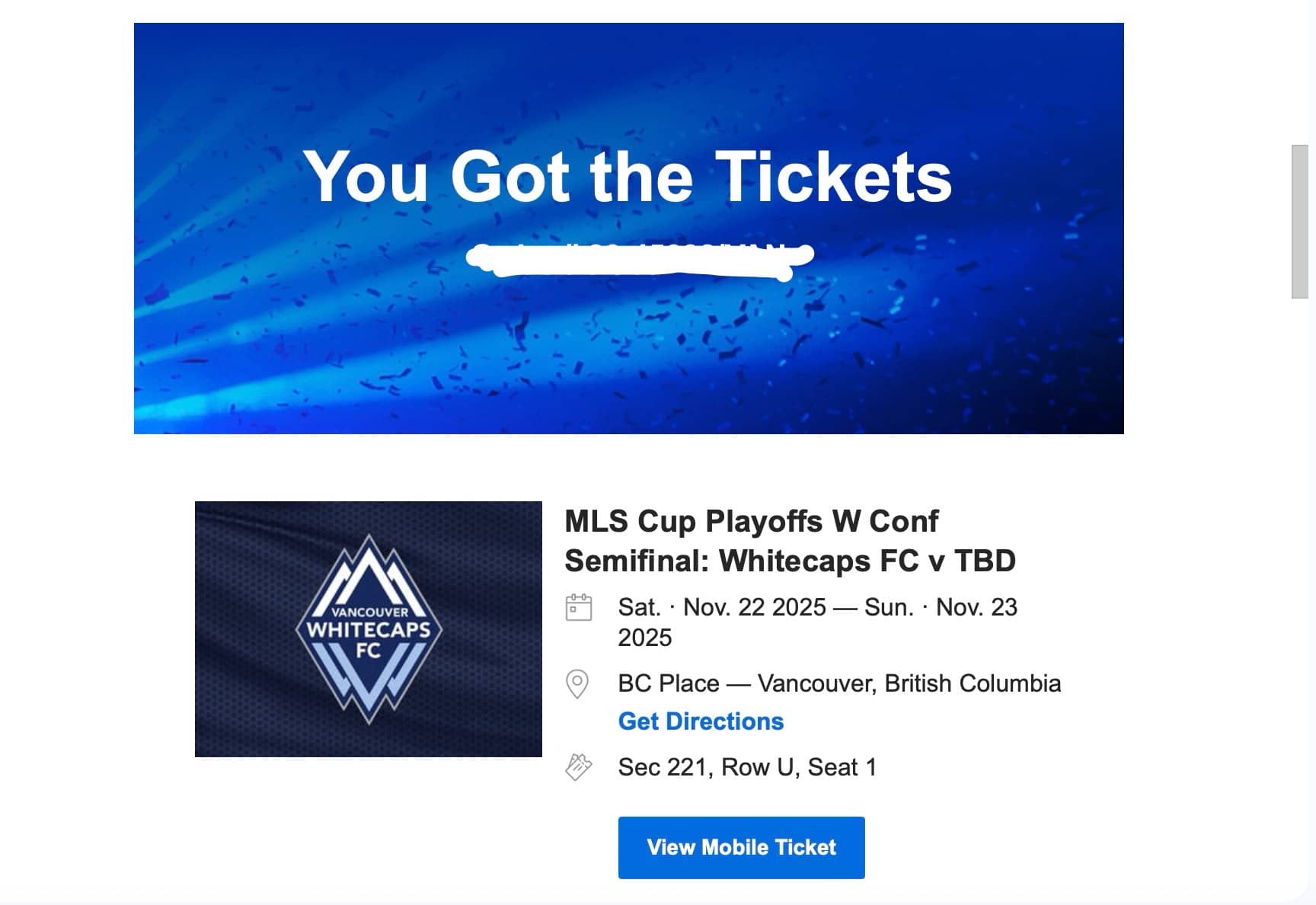Click the Vancouver Whitecaps FC crest logo
The width and height of the screenshot is (1316, 905).
369,629
